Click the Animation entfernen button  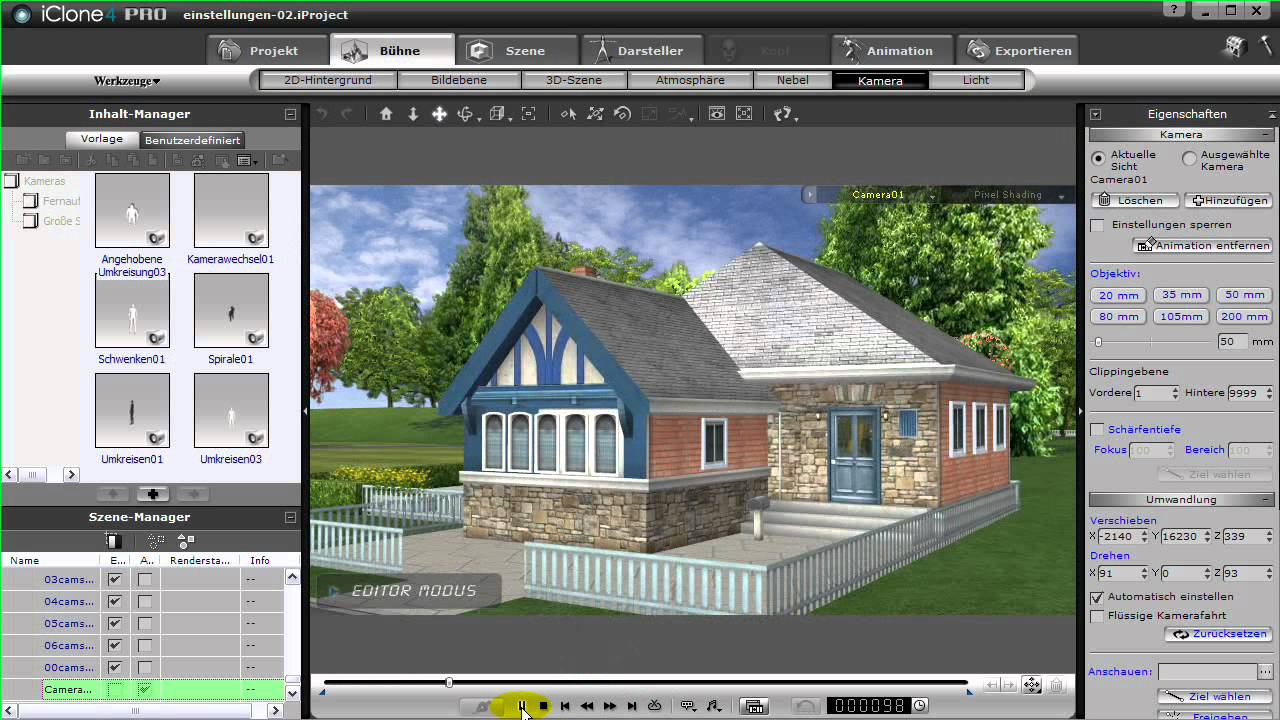click(1203, 245)
